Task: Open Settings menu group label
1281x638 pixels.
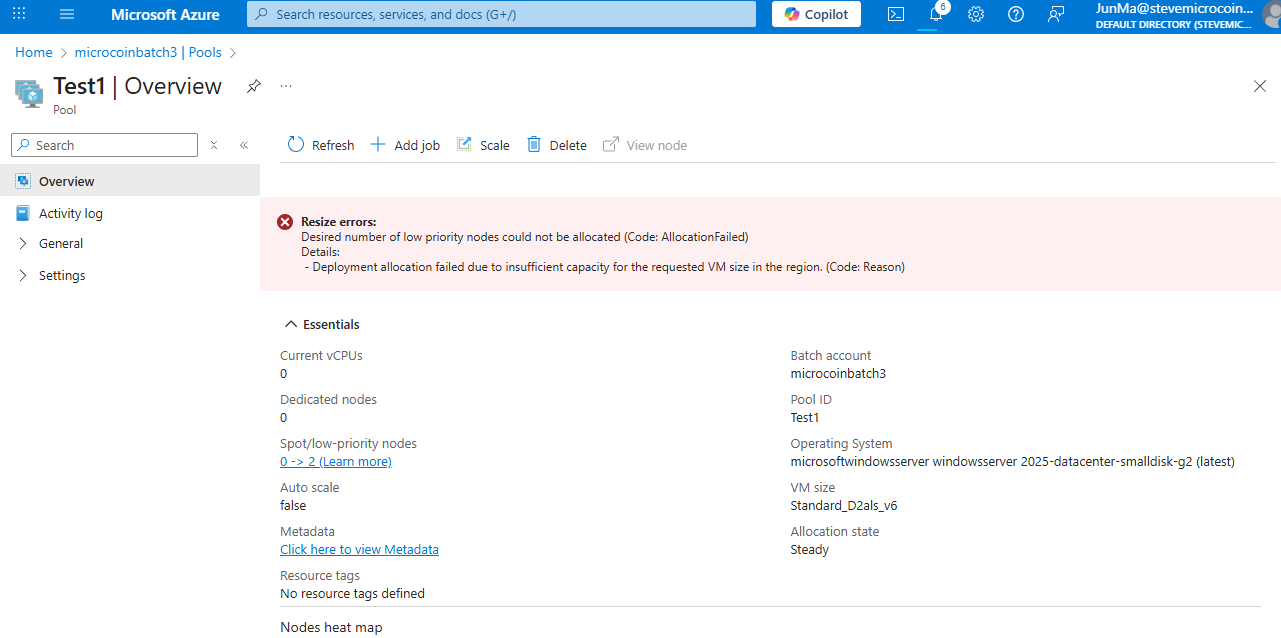Action: click(62, 275)
